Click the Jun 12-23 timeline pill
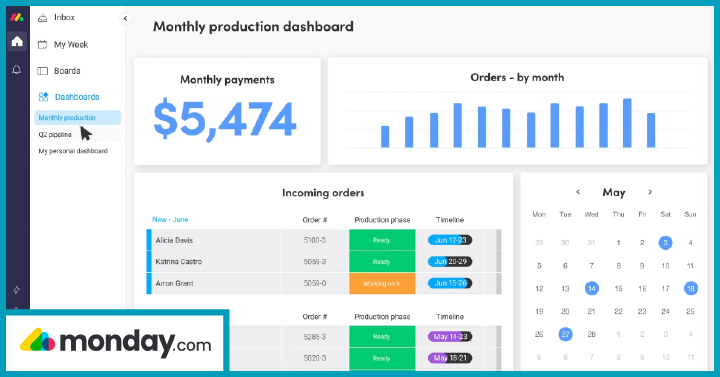The width and height of the screenshot is (720, 377). [x=450, y=240]
